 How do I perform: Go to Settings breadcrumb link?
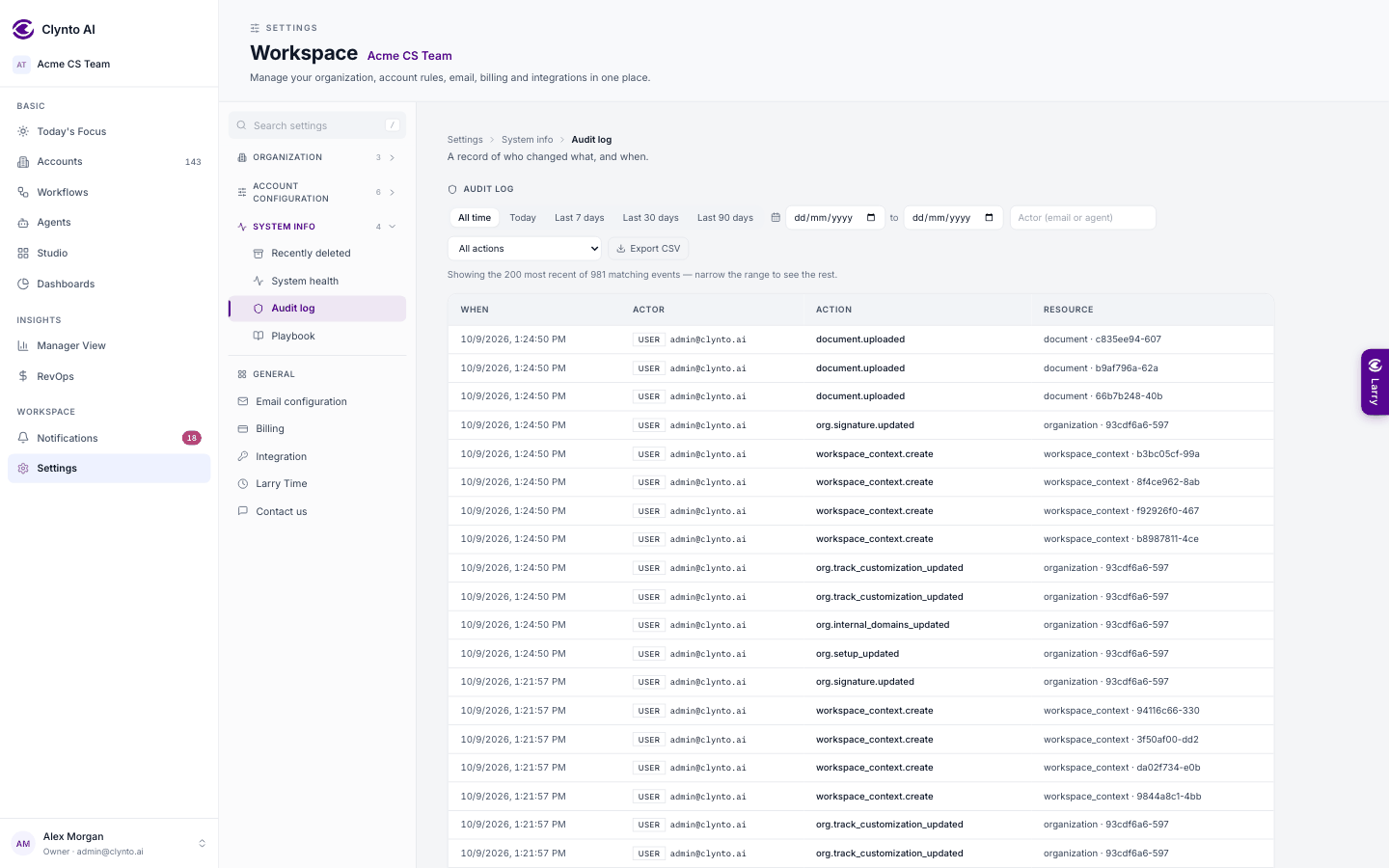coord(465,140)
